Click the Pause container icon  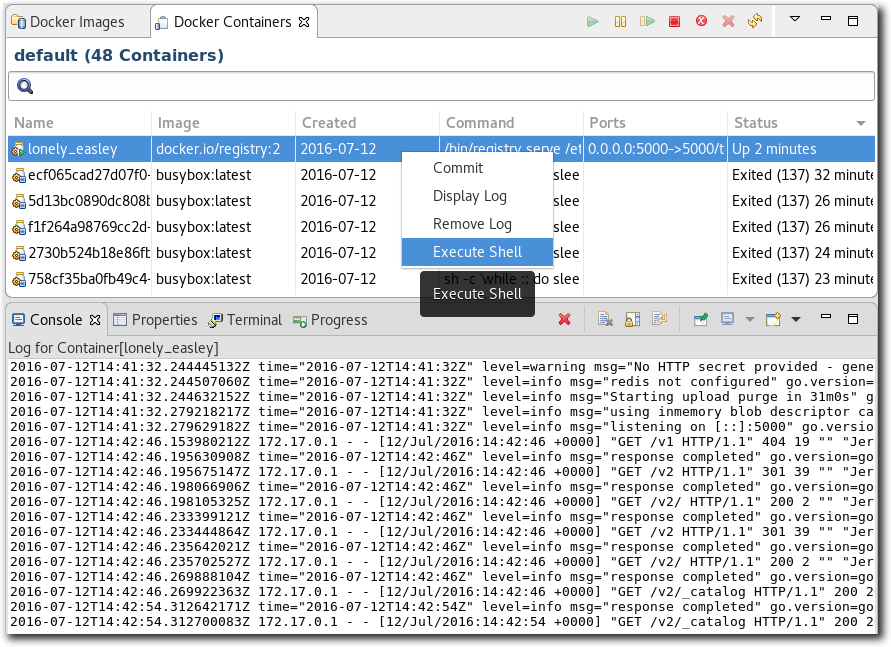point(620,21)
